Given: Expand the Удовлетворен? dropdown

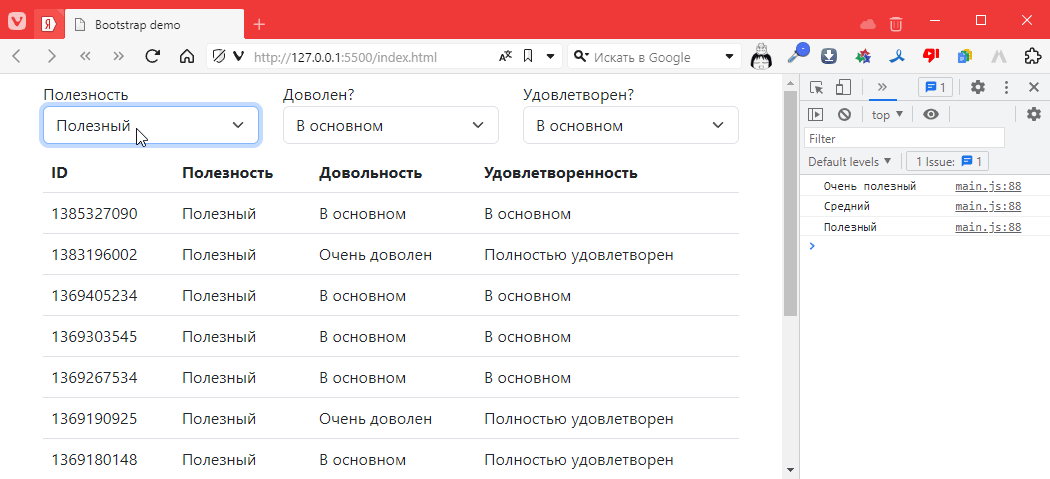Looking at the screenshot, I should 630,126.
